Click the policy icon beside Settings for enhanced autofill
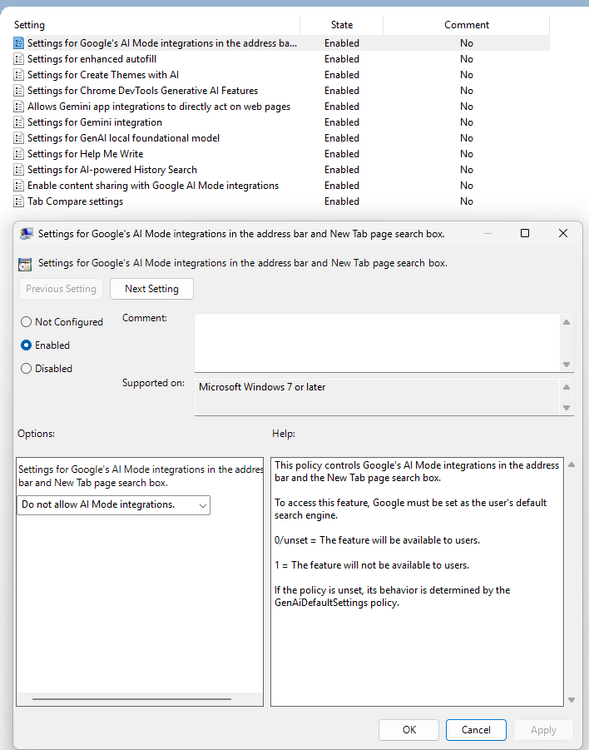Screen dimensions: 589x750 [18, 59]
